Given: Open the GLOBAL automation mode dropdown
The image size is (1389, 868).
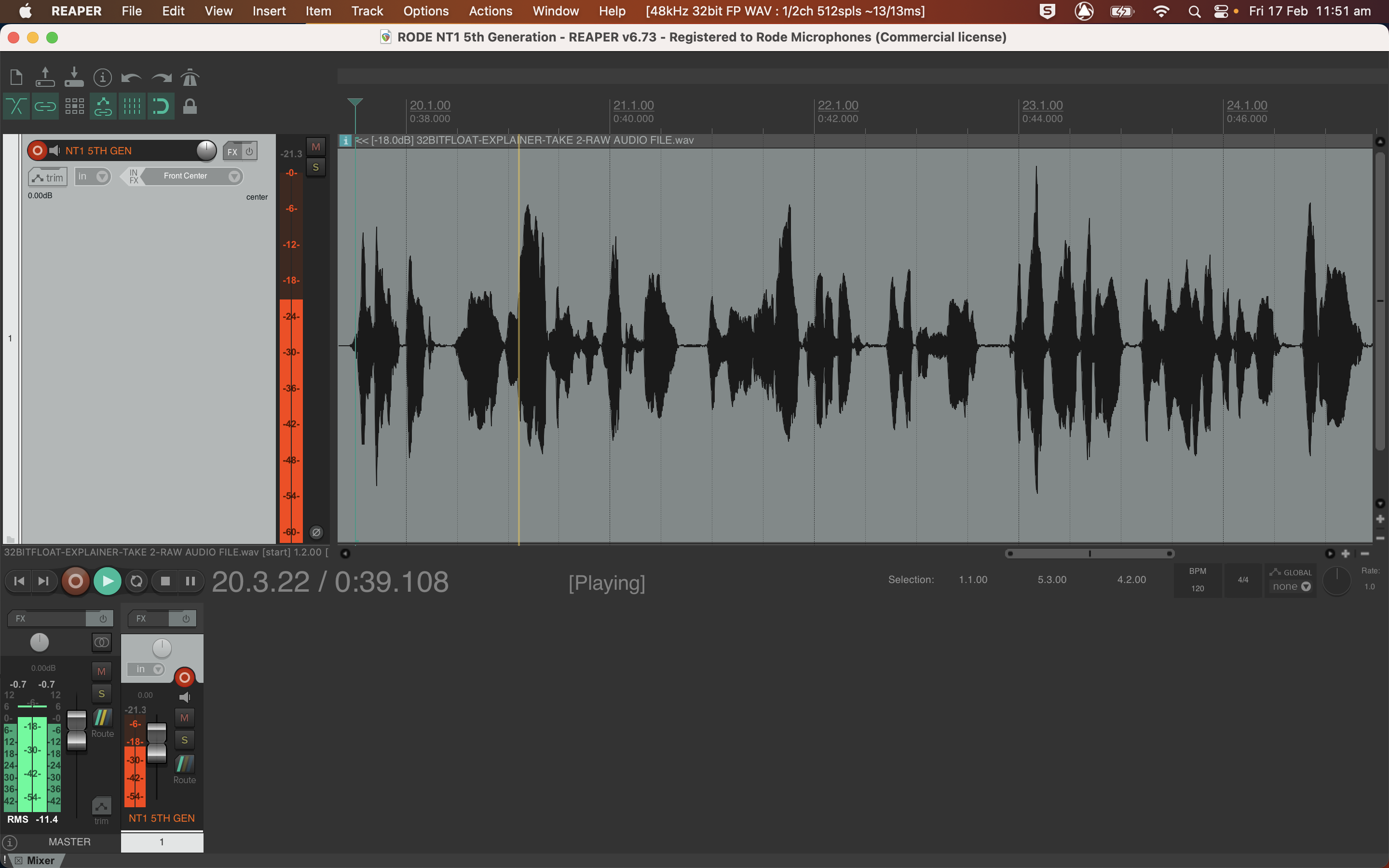Looking at the screenshot, I should 1290,586.
